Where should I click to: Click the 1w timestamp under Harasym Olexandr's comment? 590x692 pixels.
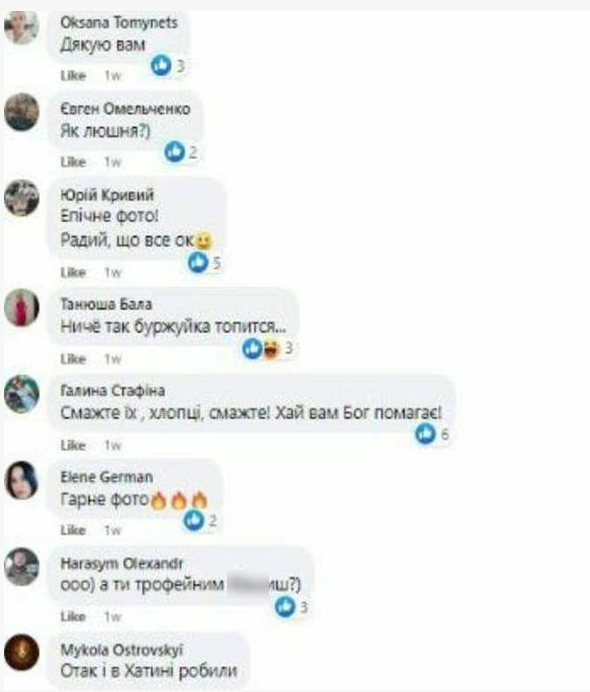point(113,616)
